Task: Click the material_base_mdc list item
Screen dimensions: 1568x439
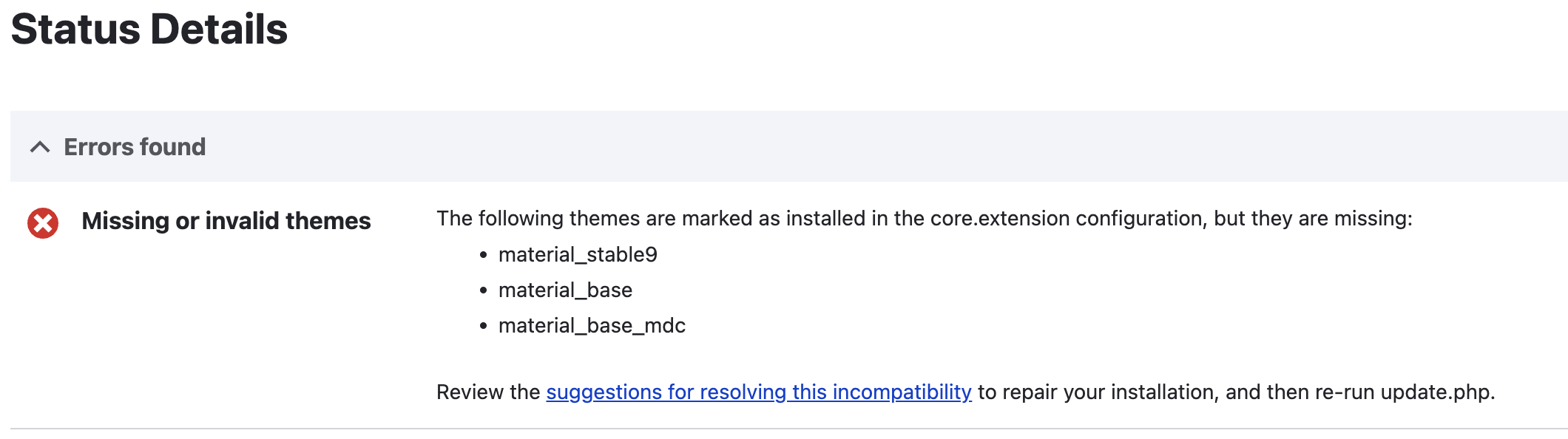Action: pyautogui.click(x=592, y=326)
